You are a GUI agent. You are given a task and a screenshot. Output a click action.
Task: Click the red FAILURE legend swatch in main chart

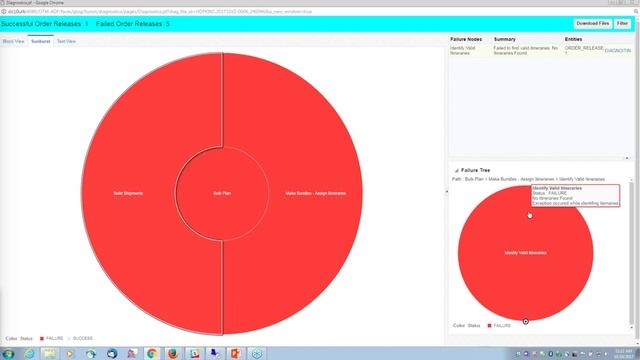coord(42,338)
